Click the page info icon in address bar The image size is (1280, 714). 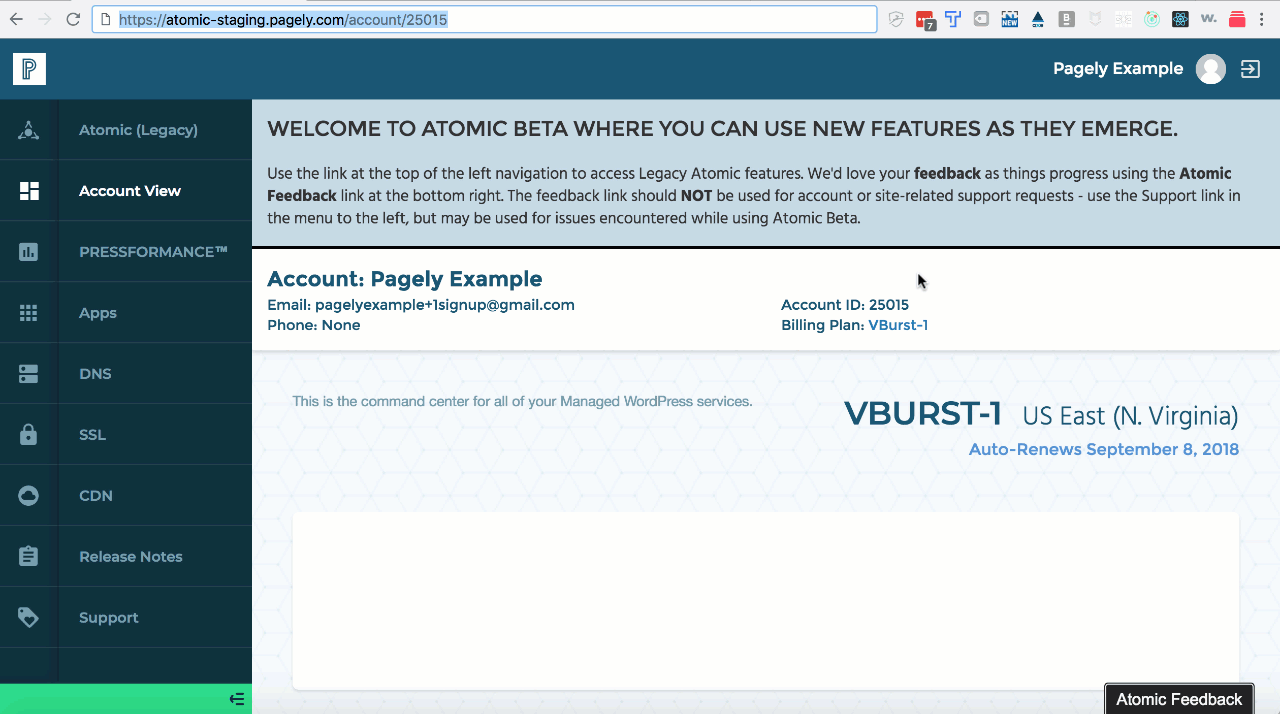pos(106,19)
